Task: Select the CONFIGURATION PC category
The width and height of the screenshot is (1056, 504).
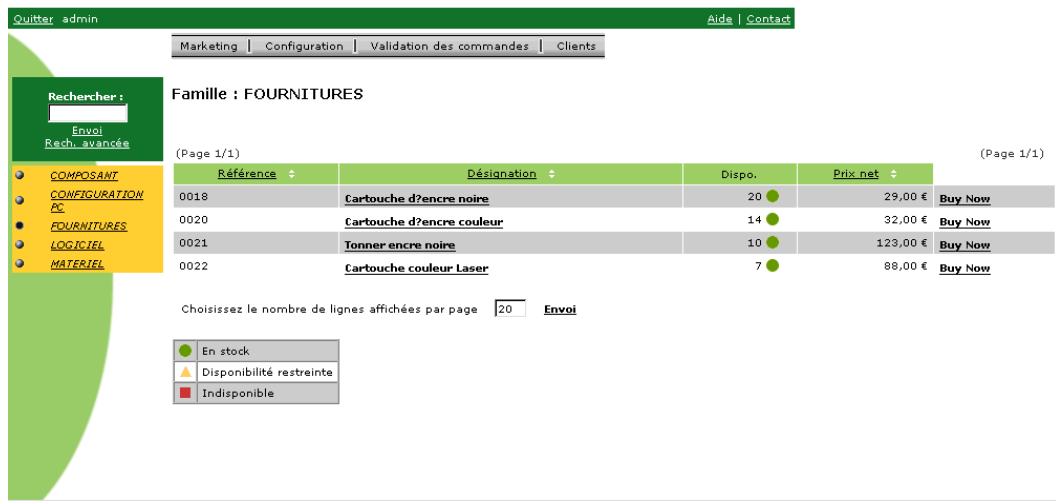Action: (x=96, y=201)
